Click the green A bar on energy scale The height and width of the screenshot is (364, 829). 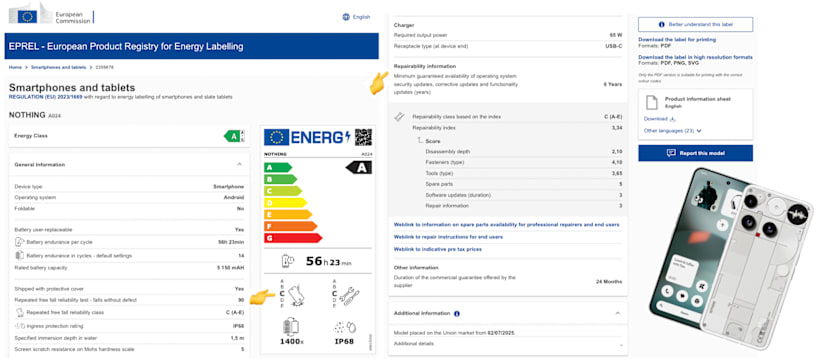(x=278, y=168)
